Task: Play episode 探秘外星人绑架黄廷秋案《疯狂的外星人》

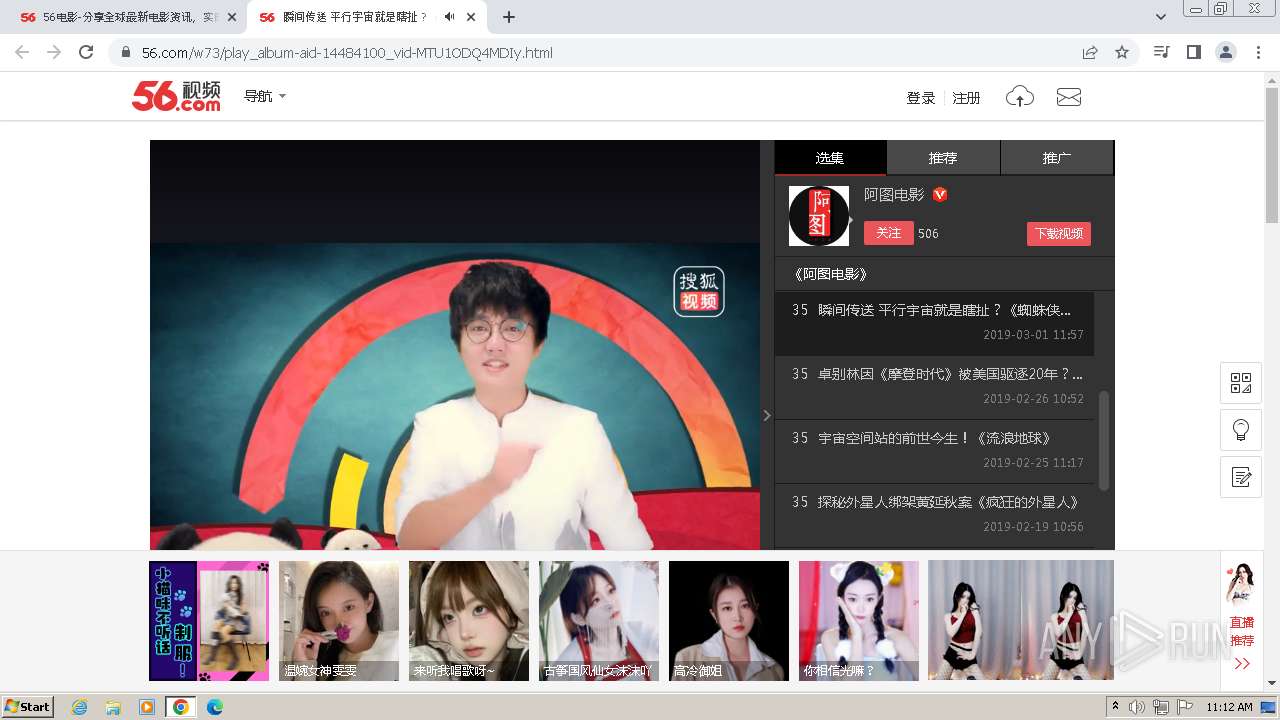Action: pyautogui.click(x=935, y=514)
